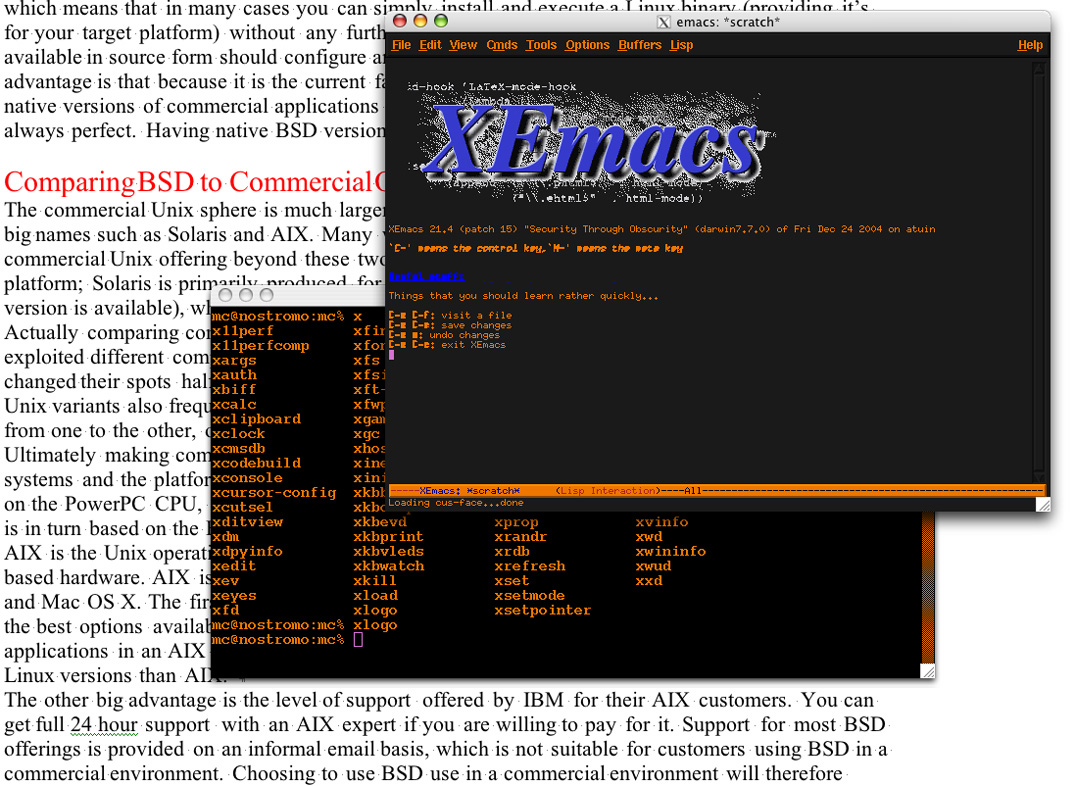Click the XEmacs vertical scrollbar trough
Image resolution: width=1075 pixels, height=786 pixels.
1039,273
